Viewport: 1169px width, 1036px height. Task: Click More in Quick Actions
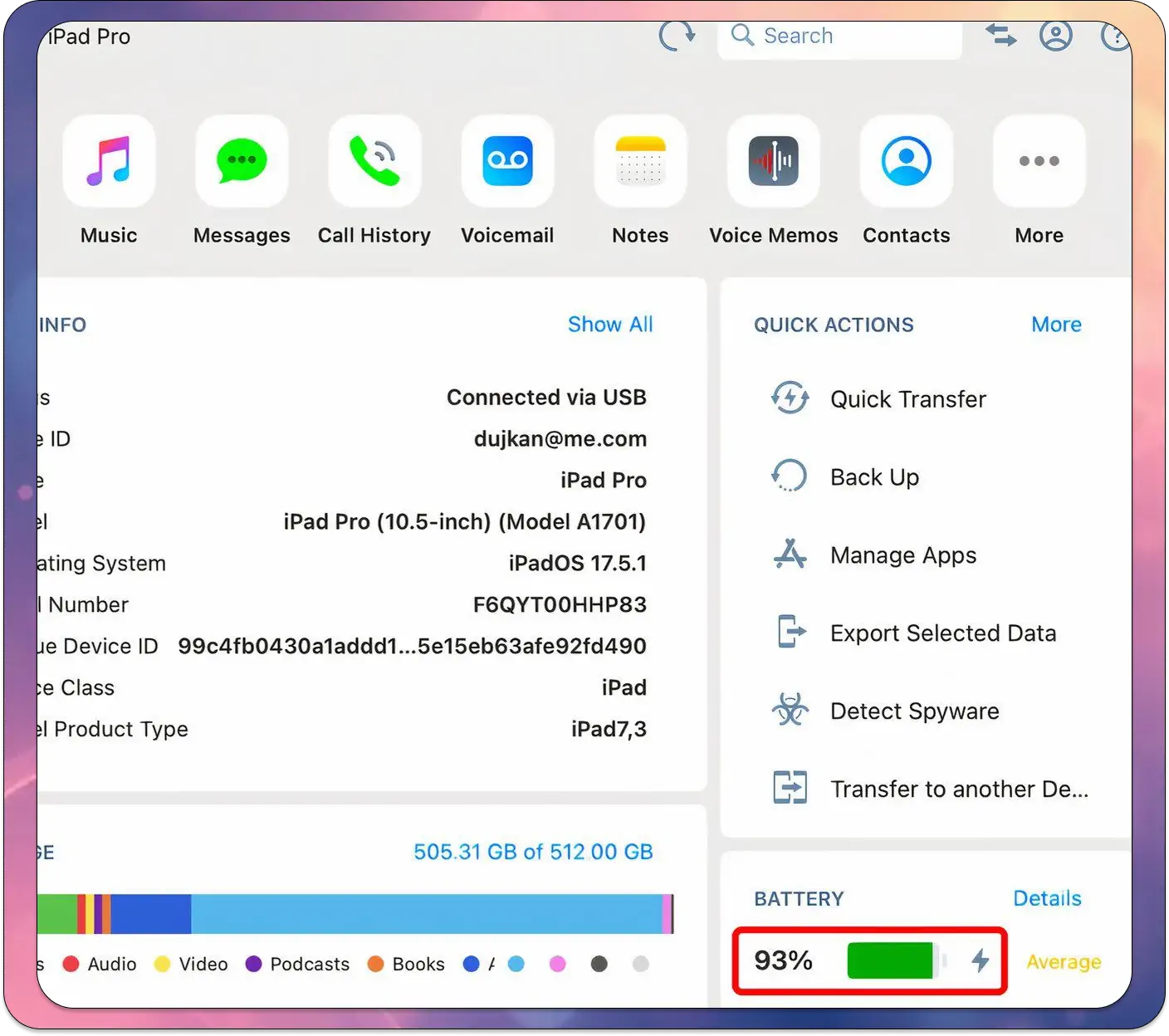click(1056, 325)
